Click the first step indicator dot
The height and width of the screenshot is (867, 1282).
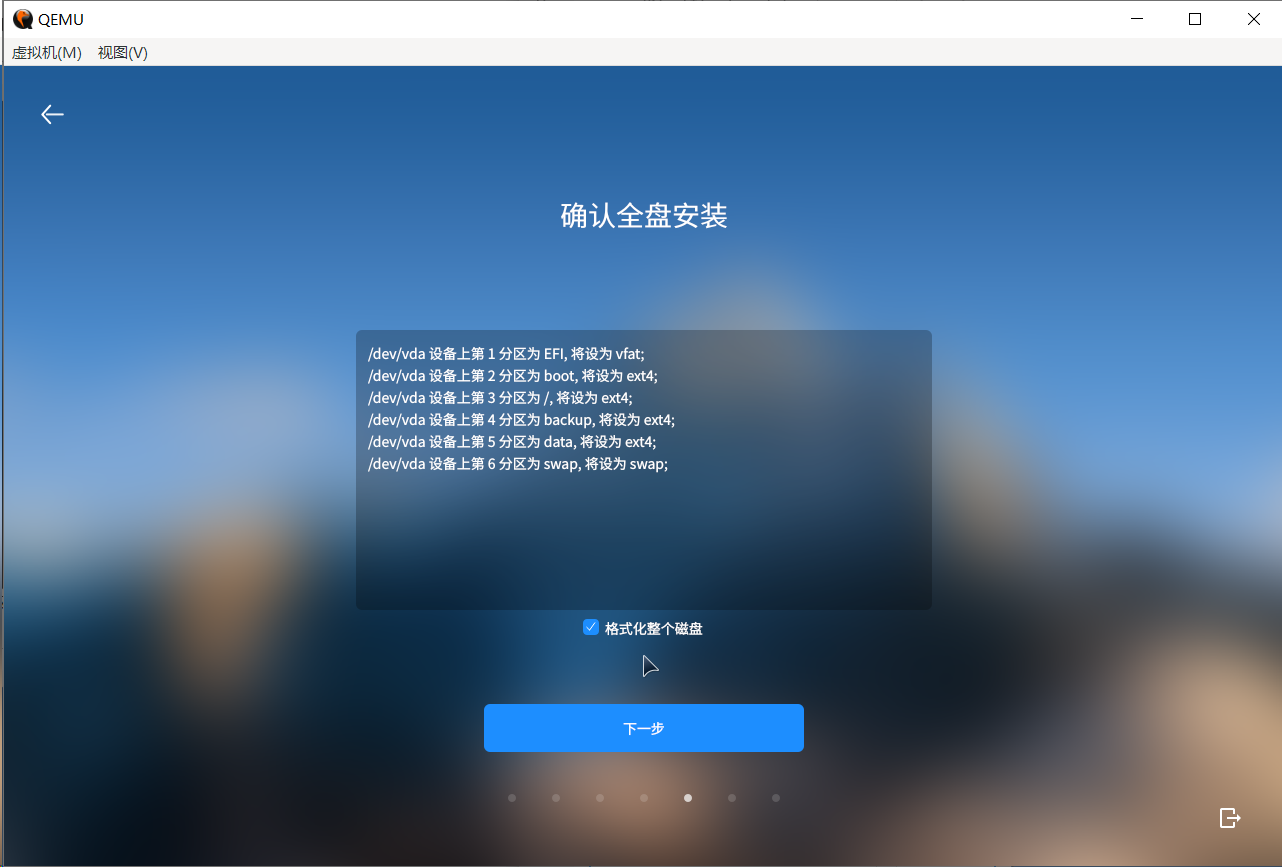click(x=512, y=798)
